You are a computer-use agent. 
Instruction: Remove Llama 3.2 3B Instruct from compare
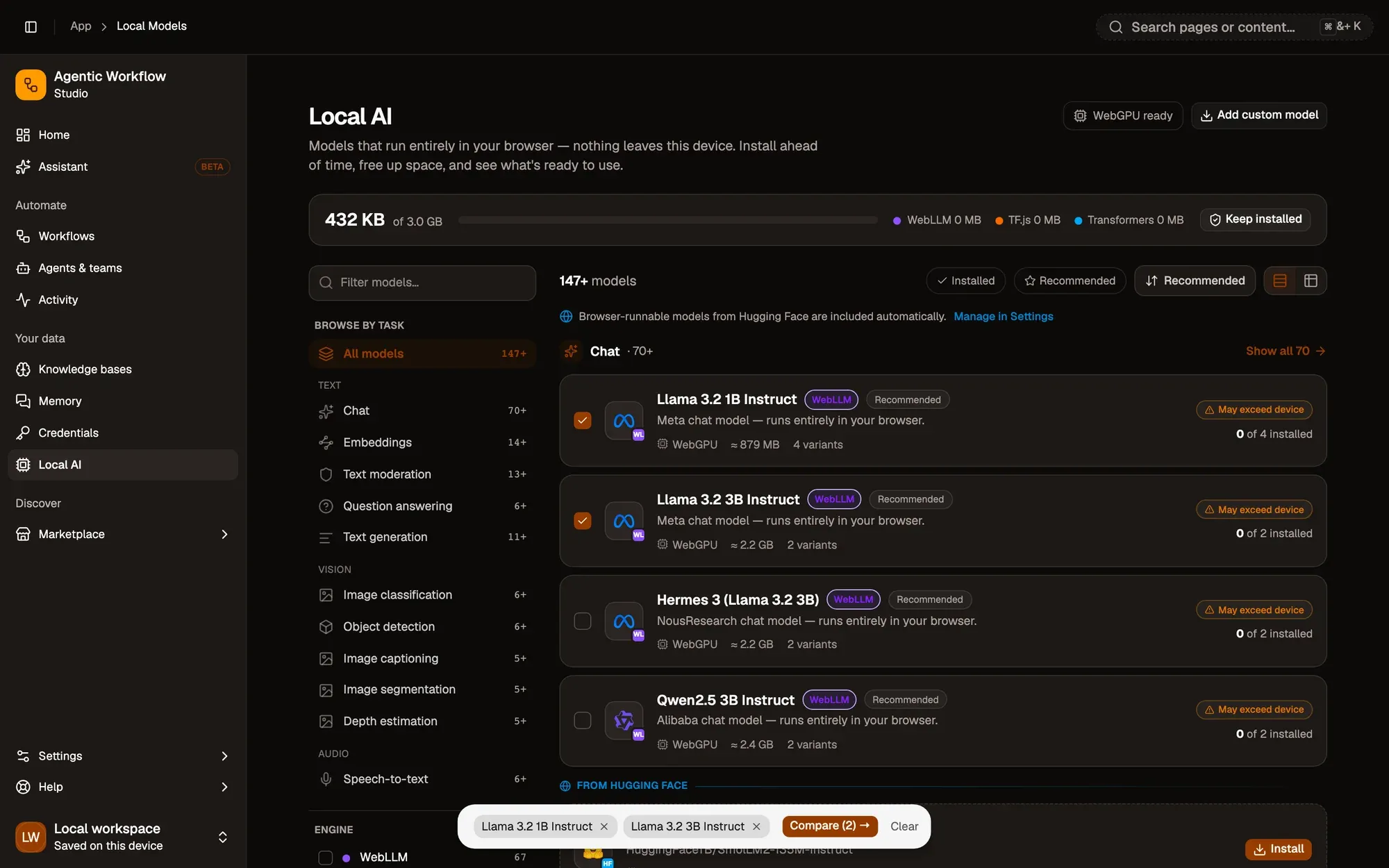756,827
